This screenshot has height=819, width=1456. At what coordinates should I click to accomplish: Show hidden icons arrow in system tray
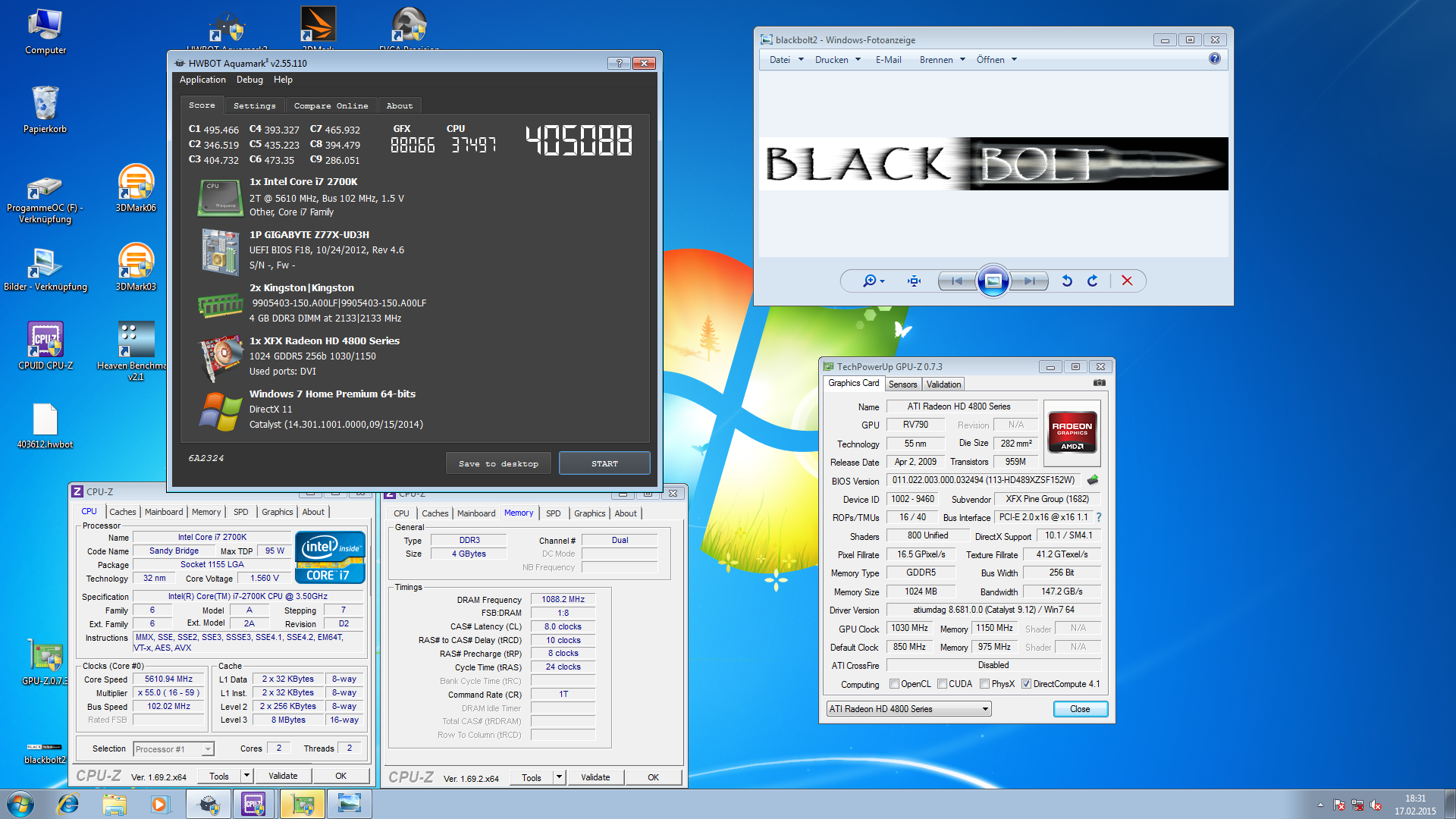point(1320,805)
